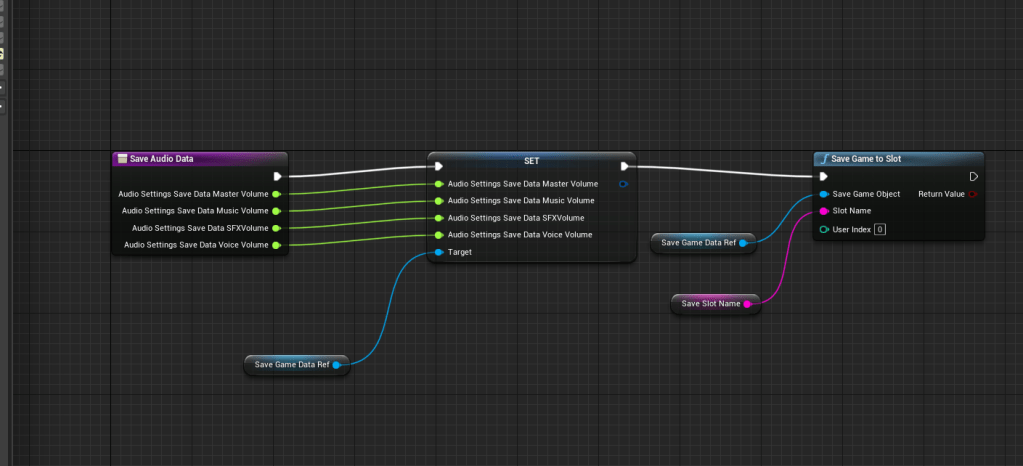1023x466 pixels.
Task: Click the blue Target pin on the SET node
Action: pos(438,252)
